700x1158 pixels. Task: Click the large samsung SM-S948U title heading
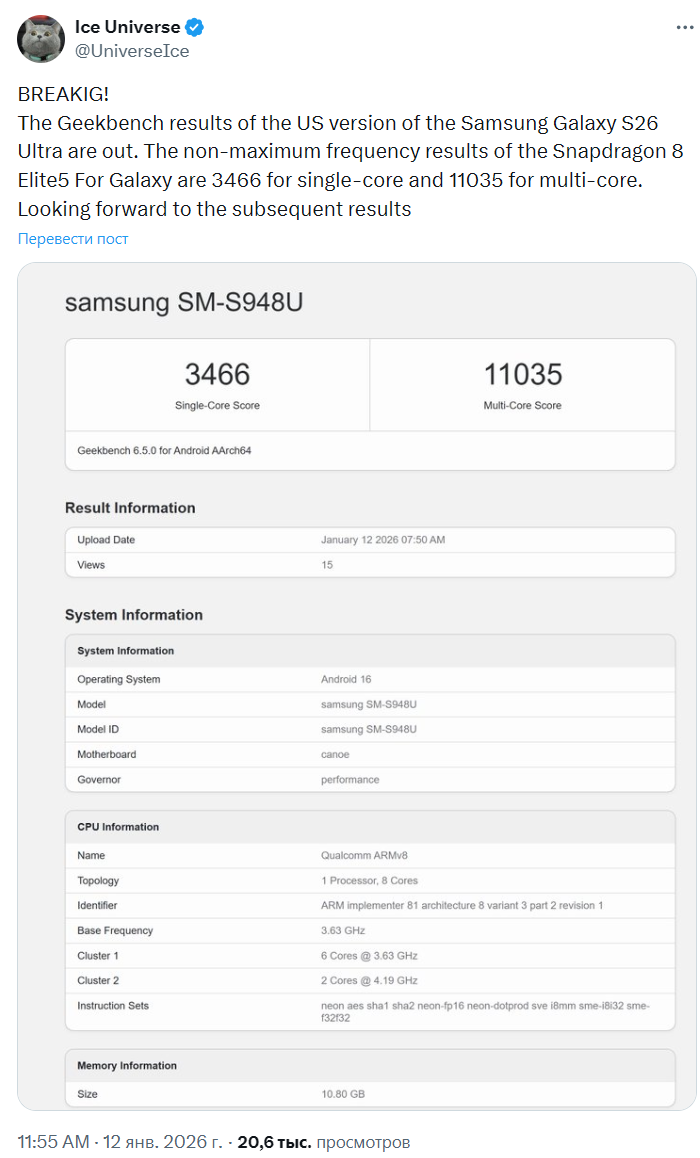(183, 302)
